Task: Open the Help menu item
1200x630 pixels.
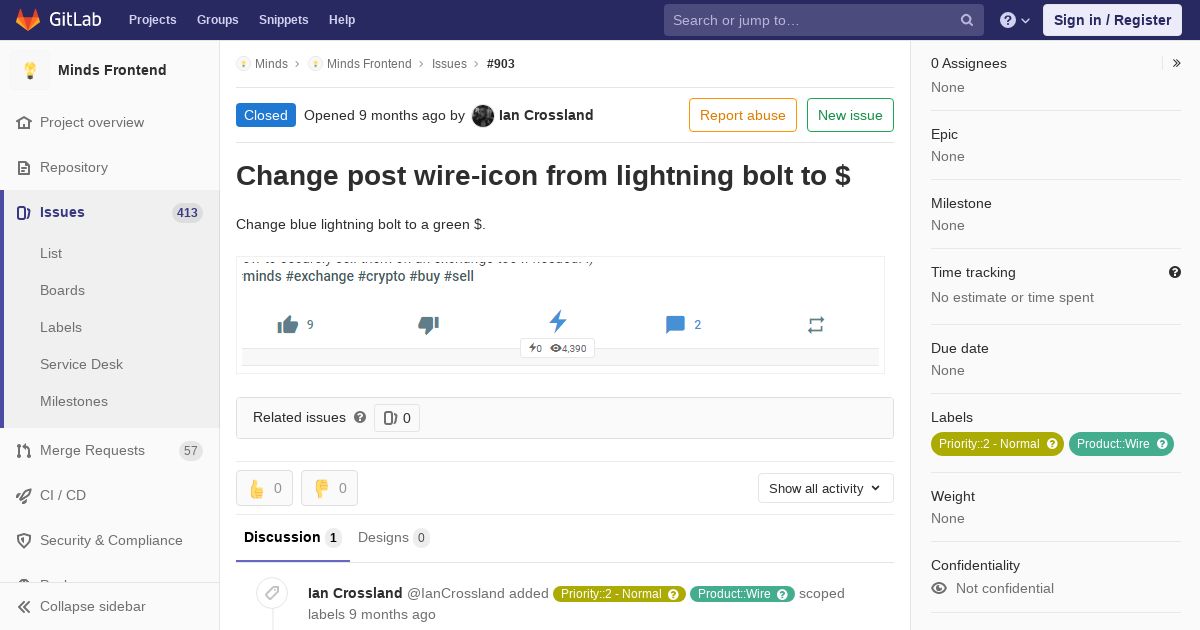Action: tap(342, 20)
